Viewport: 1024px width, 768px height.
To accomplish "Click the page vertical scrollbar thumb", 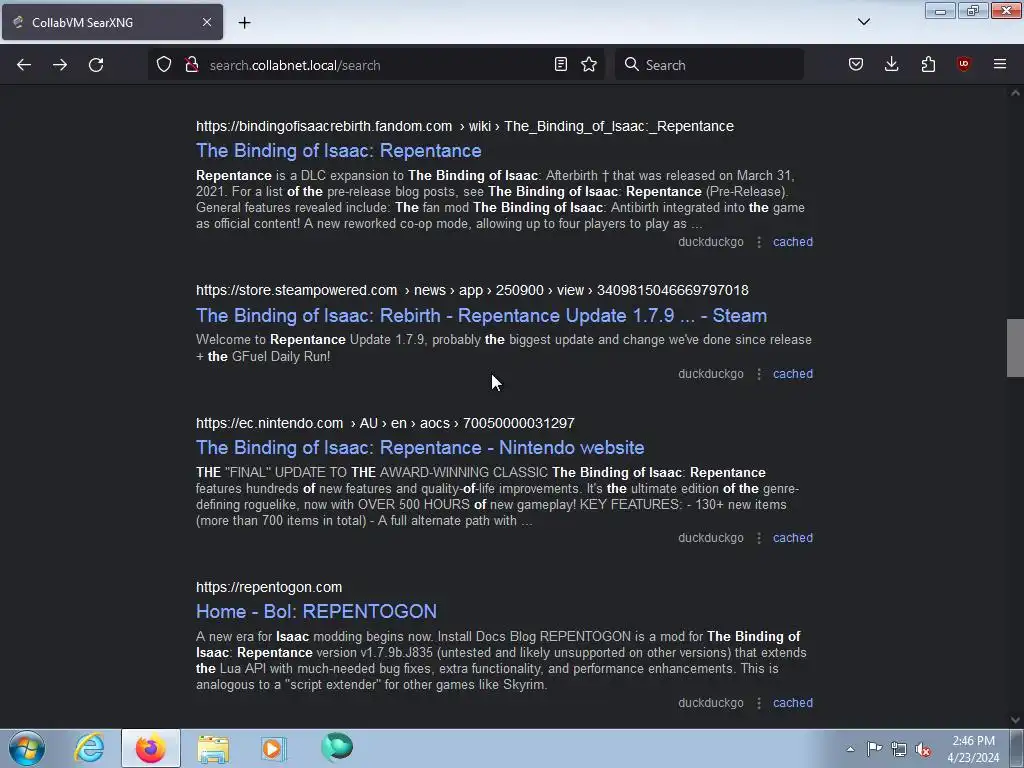I will [x=1015, y=347].
